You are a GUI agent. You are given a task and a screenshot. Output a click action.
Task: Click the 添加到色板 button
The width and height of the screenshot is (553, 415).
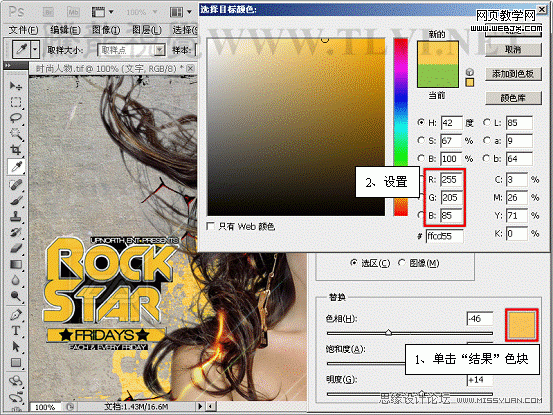513,74
